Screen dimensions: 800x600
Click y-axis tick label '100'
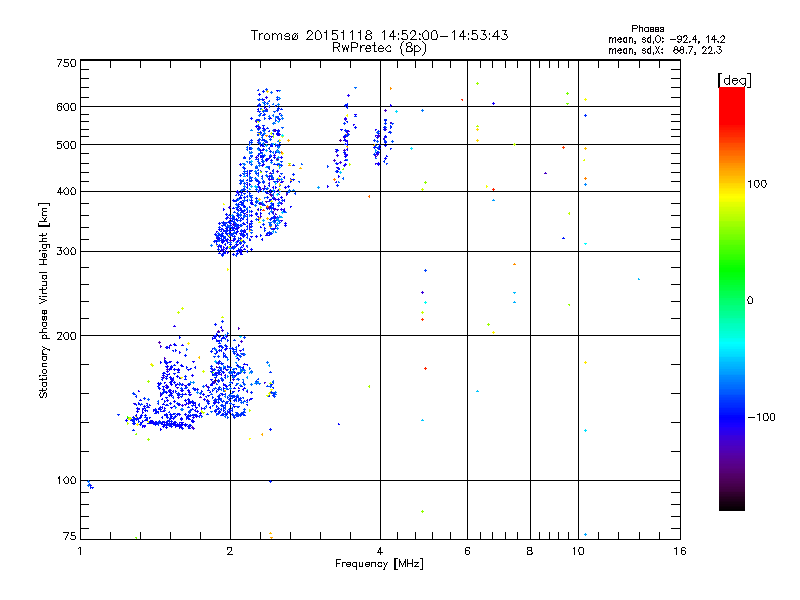pyautogui.click(x=66, y=481)
